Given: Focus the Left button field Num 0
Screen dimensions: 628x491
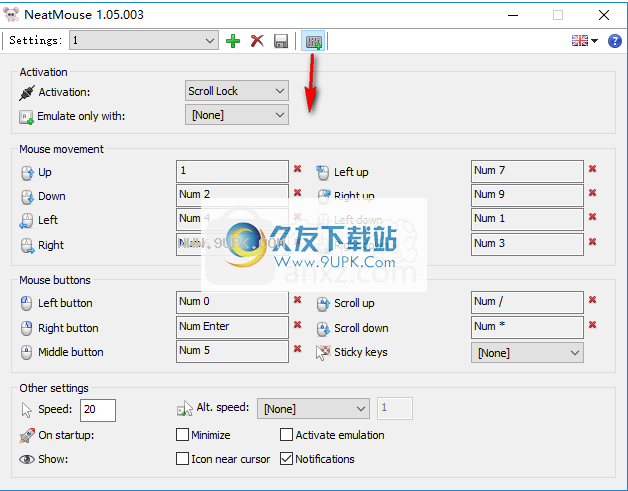Looking at the screenshot, I should click(x=232, y=302).
